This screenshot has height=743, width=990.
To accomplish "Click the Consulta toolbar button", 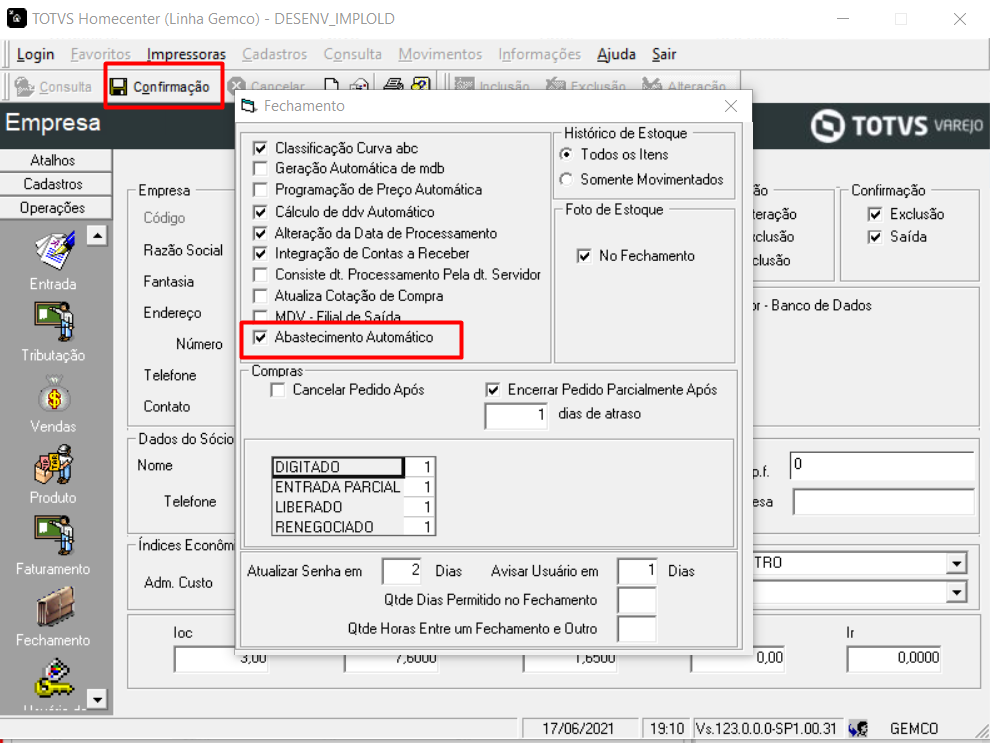I will point(53,86).
